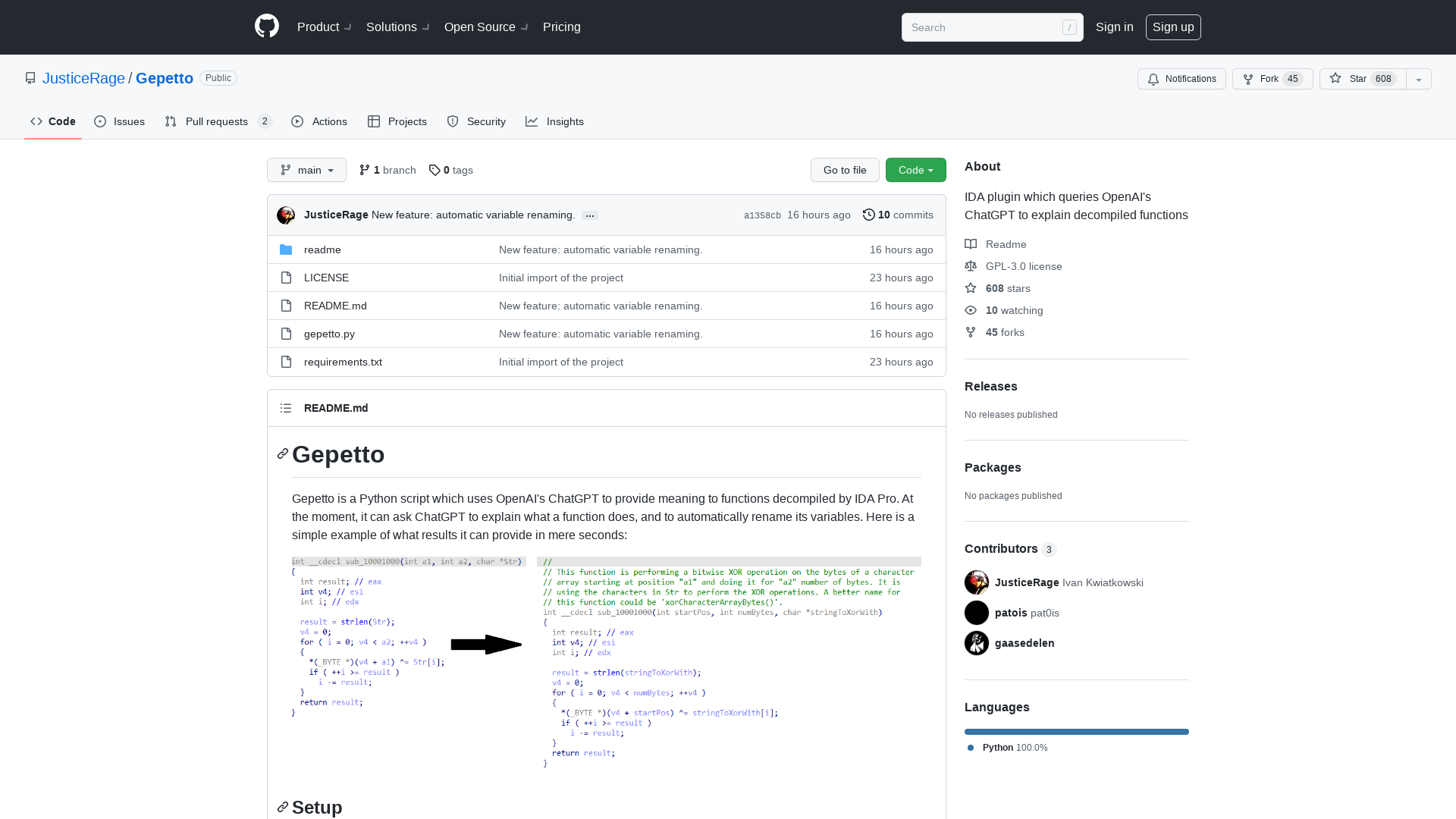Toggle the eye icon for 10 watching
Screen dimensions: 1456x819
click(970, 310)
